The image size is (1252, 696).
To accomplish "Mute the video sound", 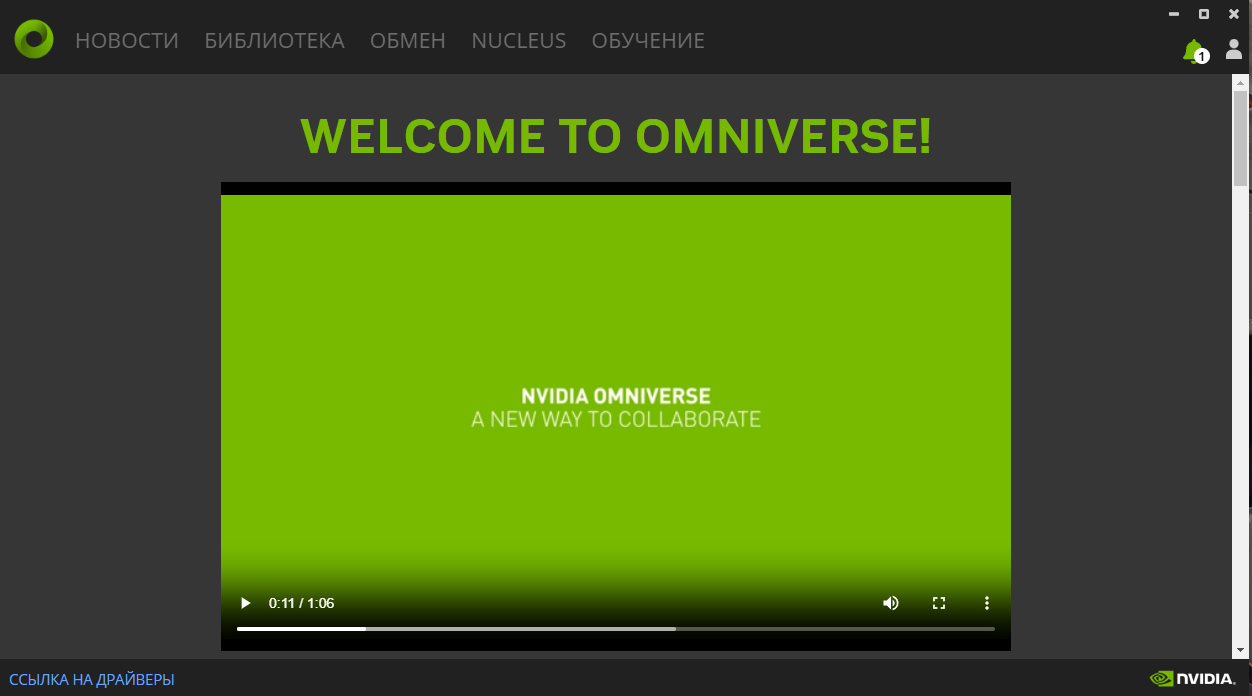I will click(x=890, y=603).
